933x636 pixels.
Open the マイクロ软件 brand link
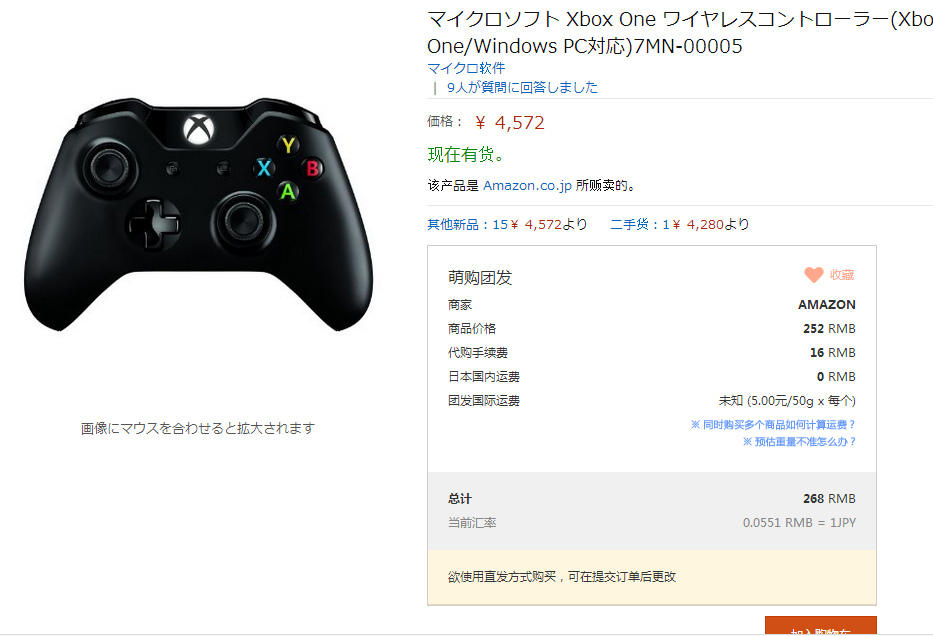pos(466,68)
